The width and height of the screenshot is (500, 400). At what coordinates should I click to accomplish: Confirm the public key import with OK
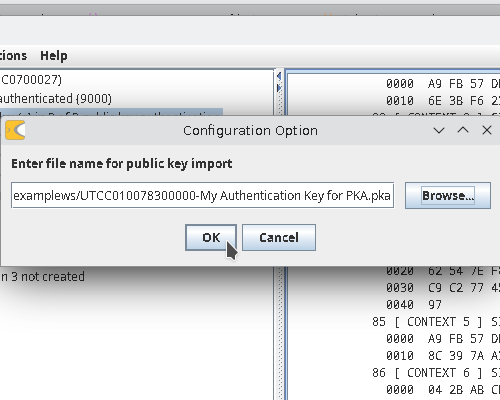(211, 237)
